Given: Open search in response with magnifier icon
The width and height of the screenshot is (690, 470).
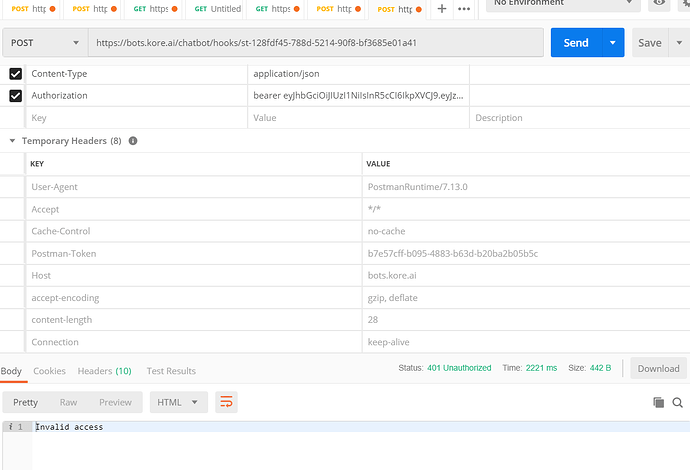Looking at the screenshot, I should click(678, 402).
